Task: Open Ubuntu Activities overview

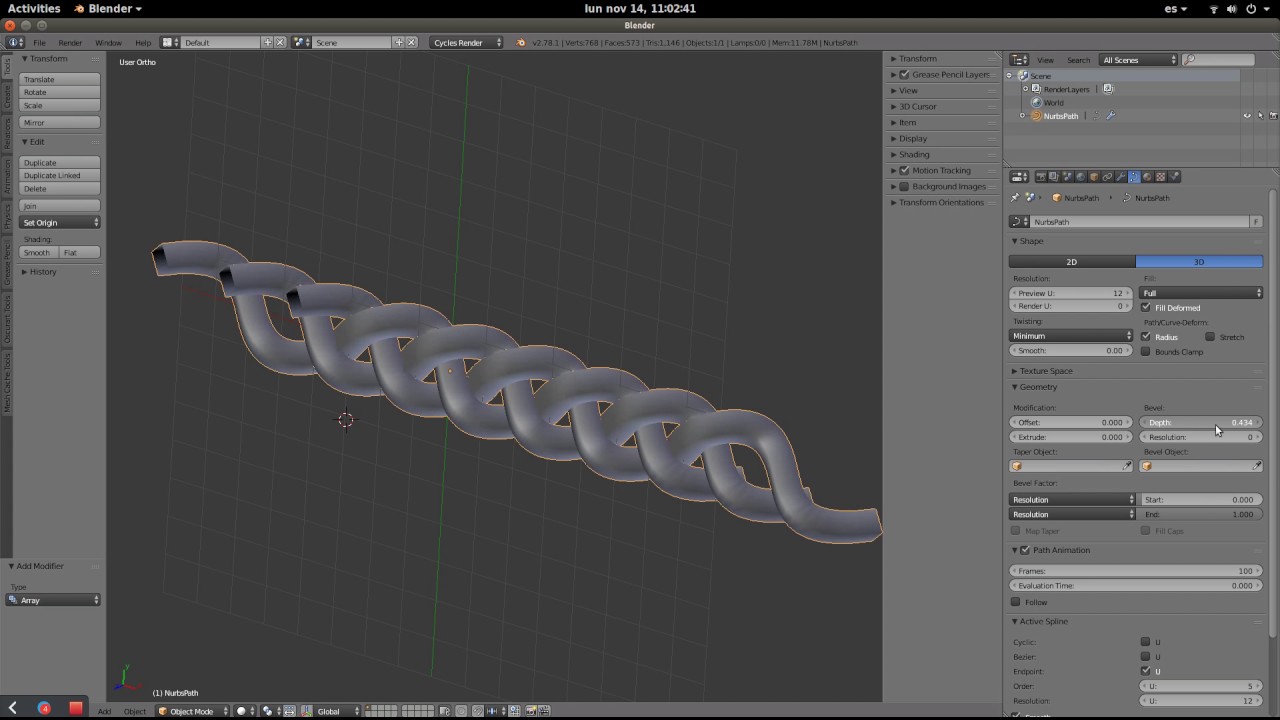Action: pos(34,9)
